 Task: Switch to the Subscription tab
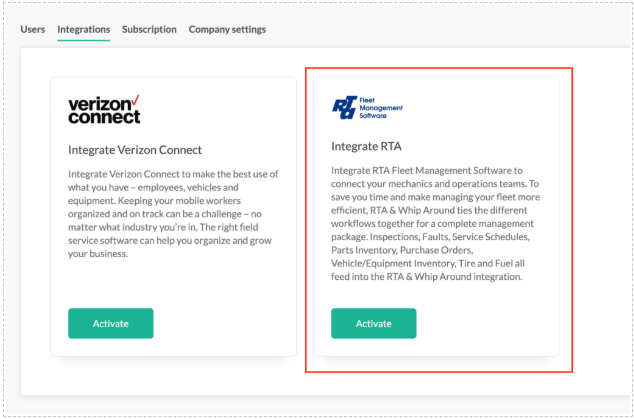click(x=149, y=29)
